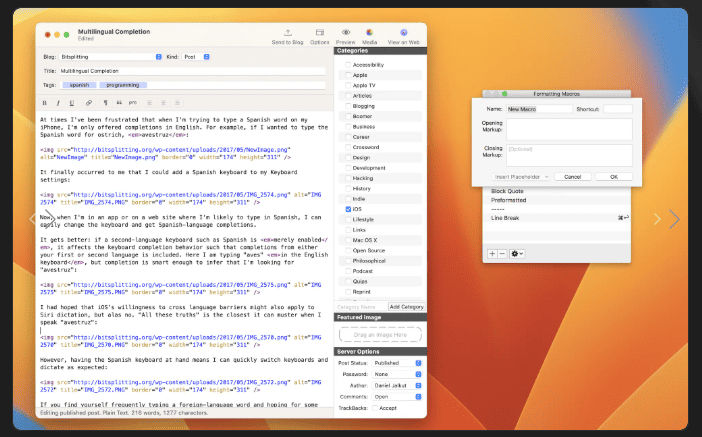702x437 pixels.
Task: Open the Insert Placeholder dropdown
Action: click(521, 177)
